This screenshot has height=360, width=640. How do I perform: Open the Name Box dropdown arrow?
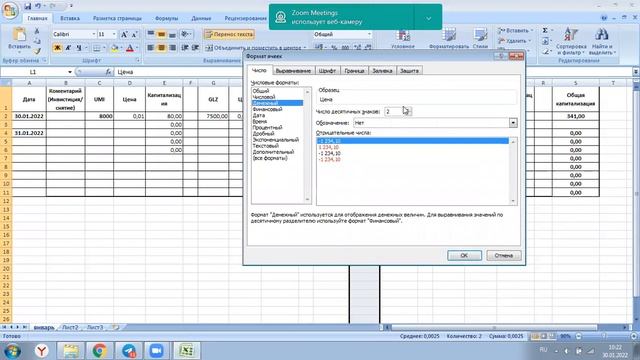click(70, 72)
